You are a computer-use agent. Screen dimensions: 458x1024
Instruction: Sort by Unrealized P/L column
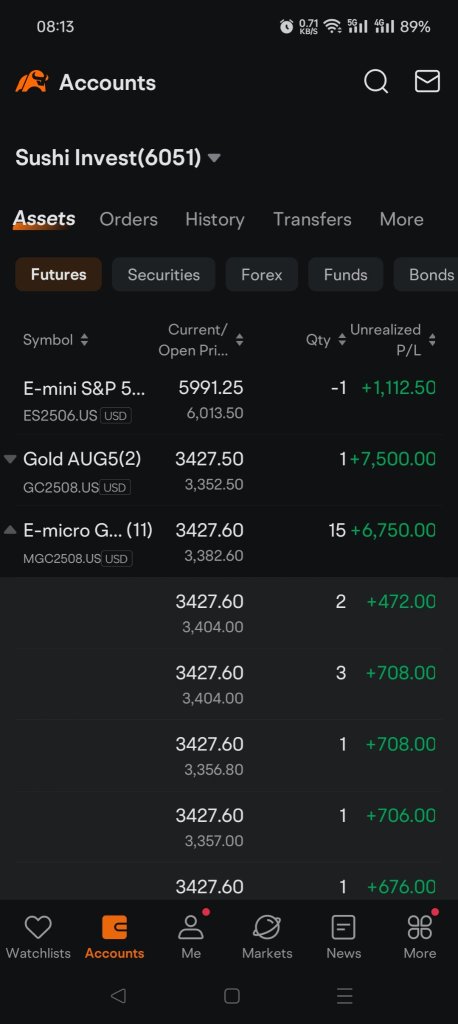[x=392, y=340]
